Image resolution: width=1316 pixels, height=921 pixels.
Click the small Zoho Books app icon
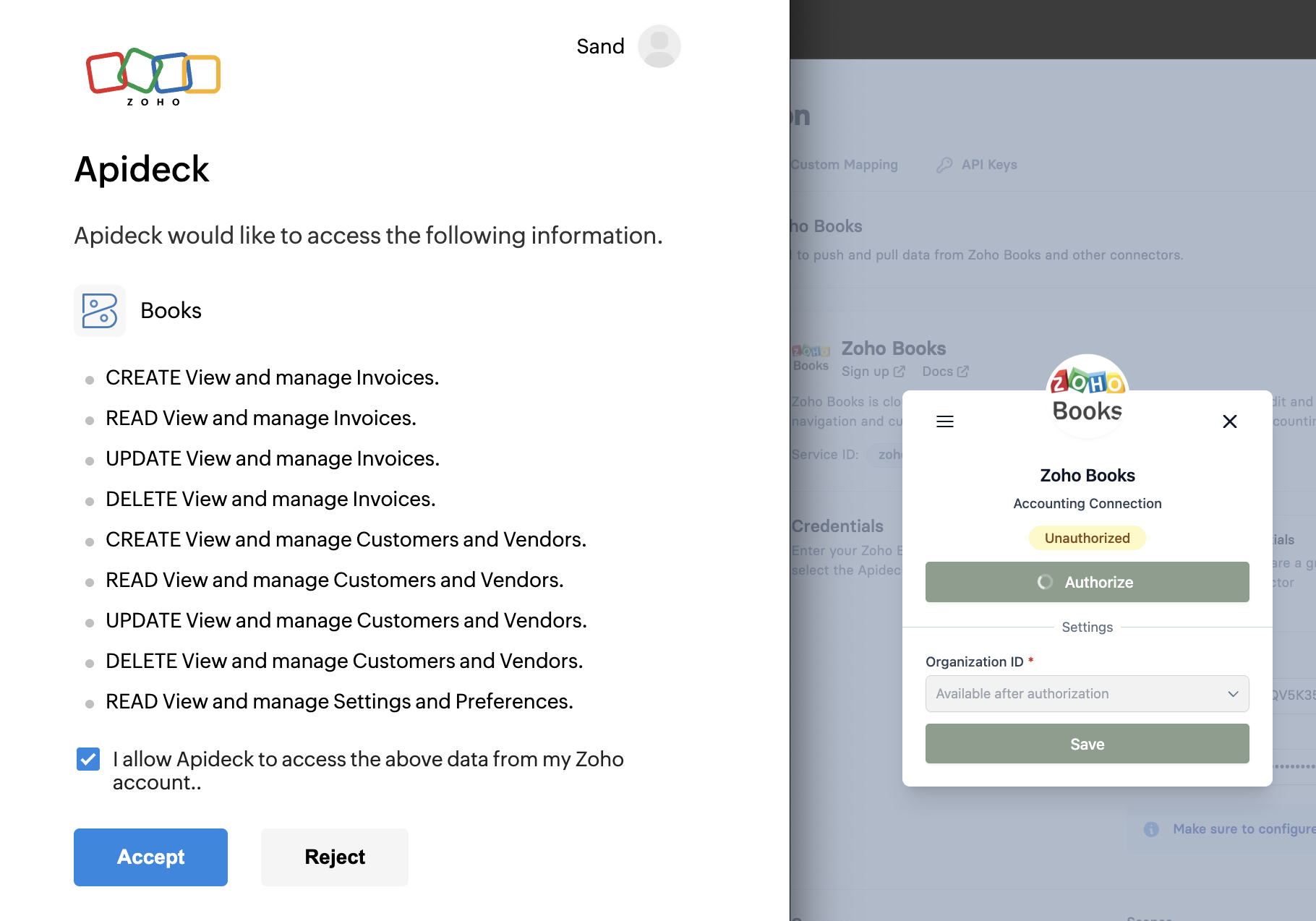point(810,359)
